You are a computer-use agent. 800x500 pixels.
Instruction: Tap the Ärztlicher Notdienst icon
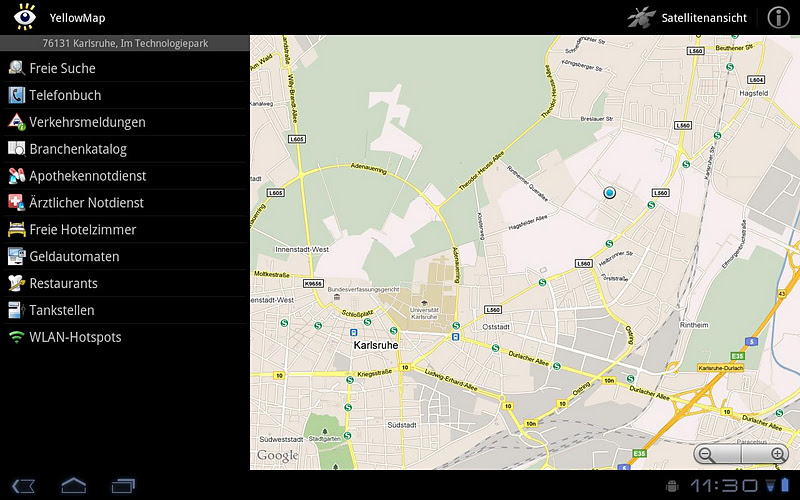point(16,203)
